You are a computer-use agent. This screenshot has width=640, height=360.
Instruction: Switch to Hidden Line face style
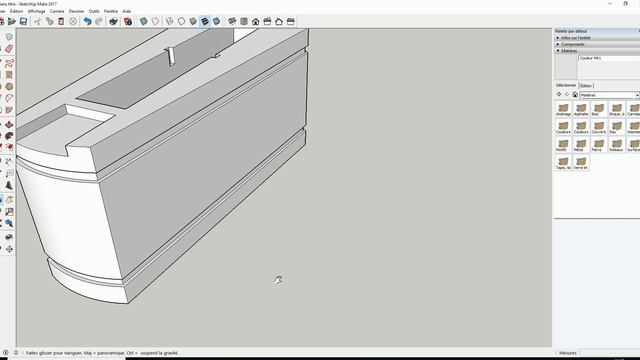tap(181, 21)
